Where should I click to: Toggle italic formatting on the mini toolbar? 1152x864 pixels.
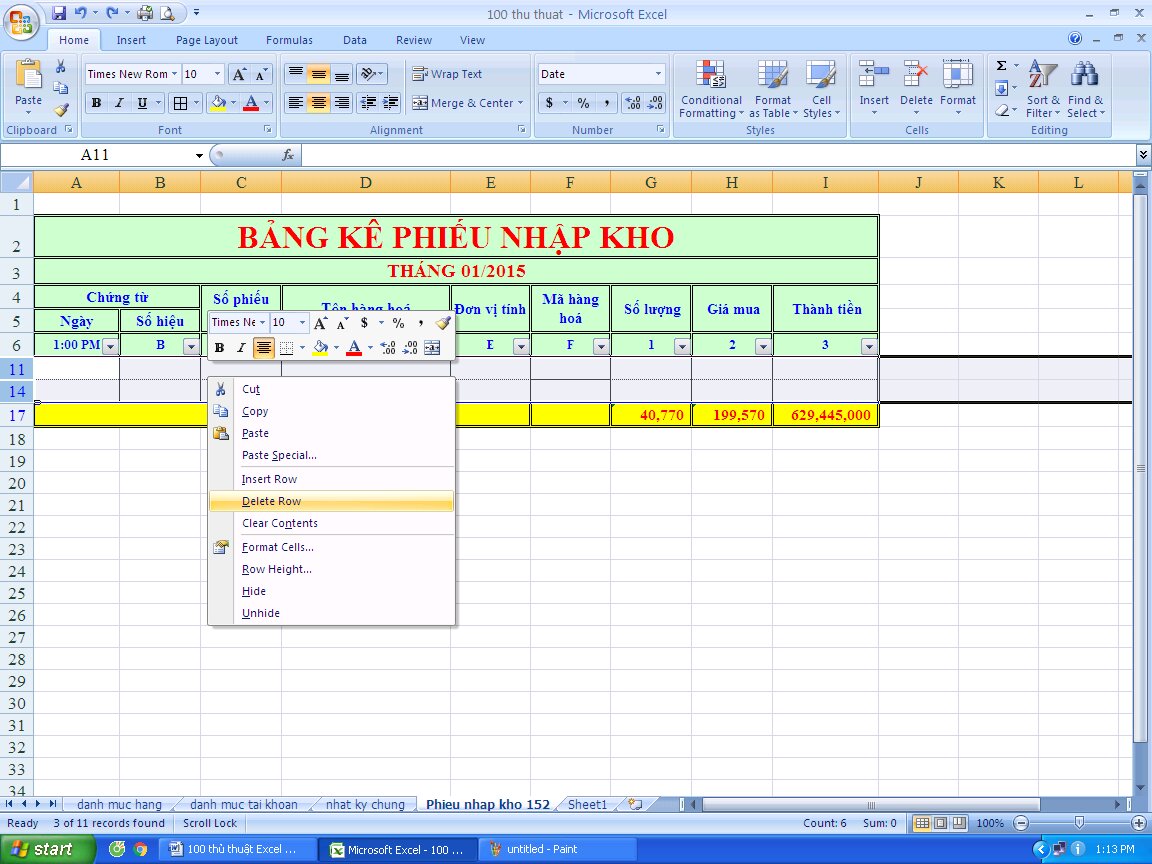tap(240, 347)
